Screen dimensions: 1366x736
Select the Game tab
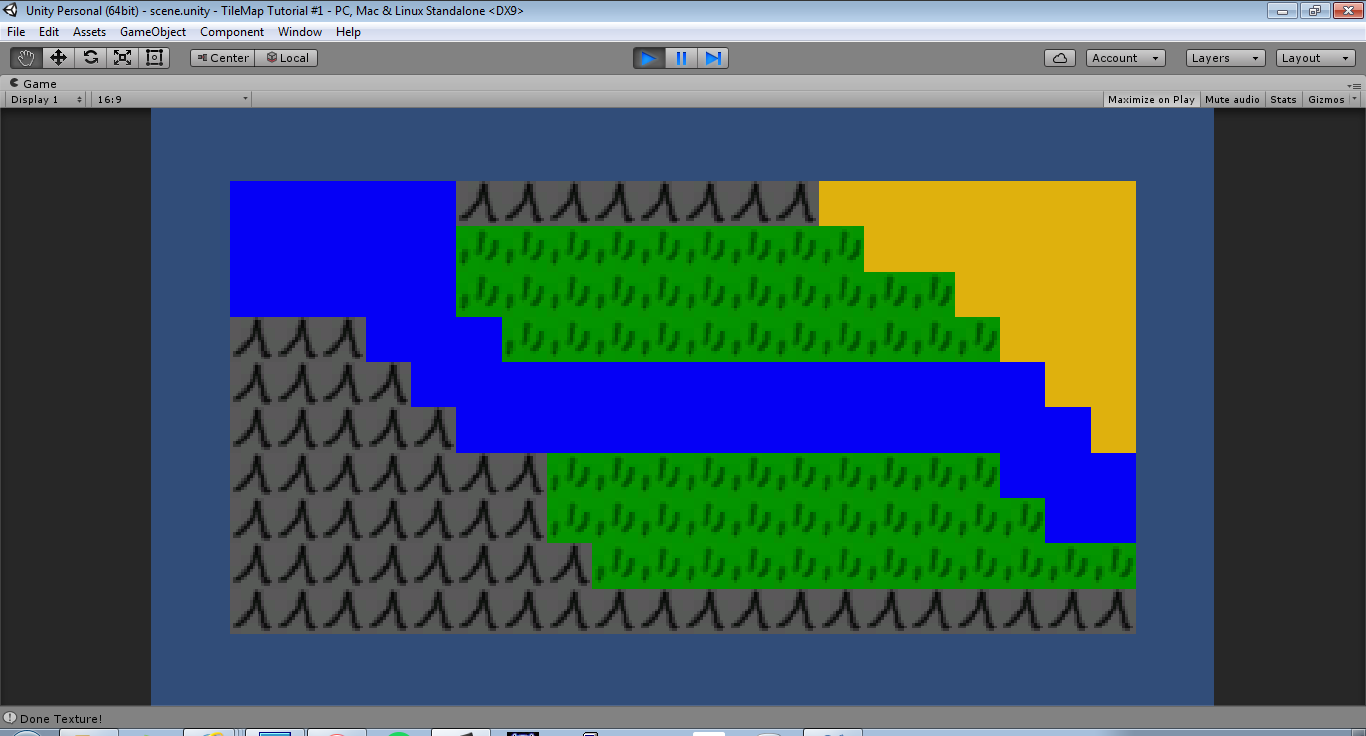pyautogui.click(x=33, y=84)
